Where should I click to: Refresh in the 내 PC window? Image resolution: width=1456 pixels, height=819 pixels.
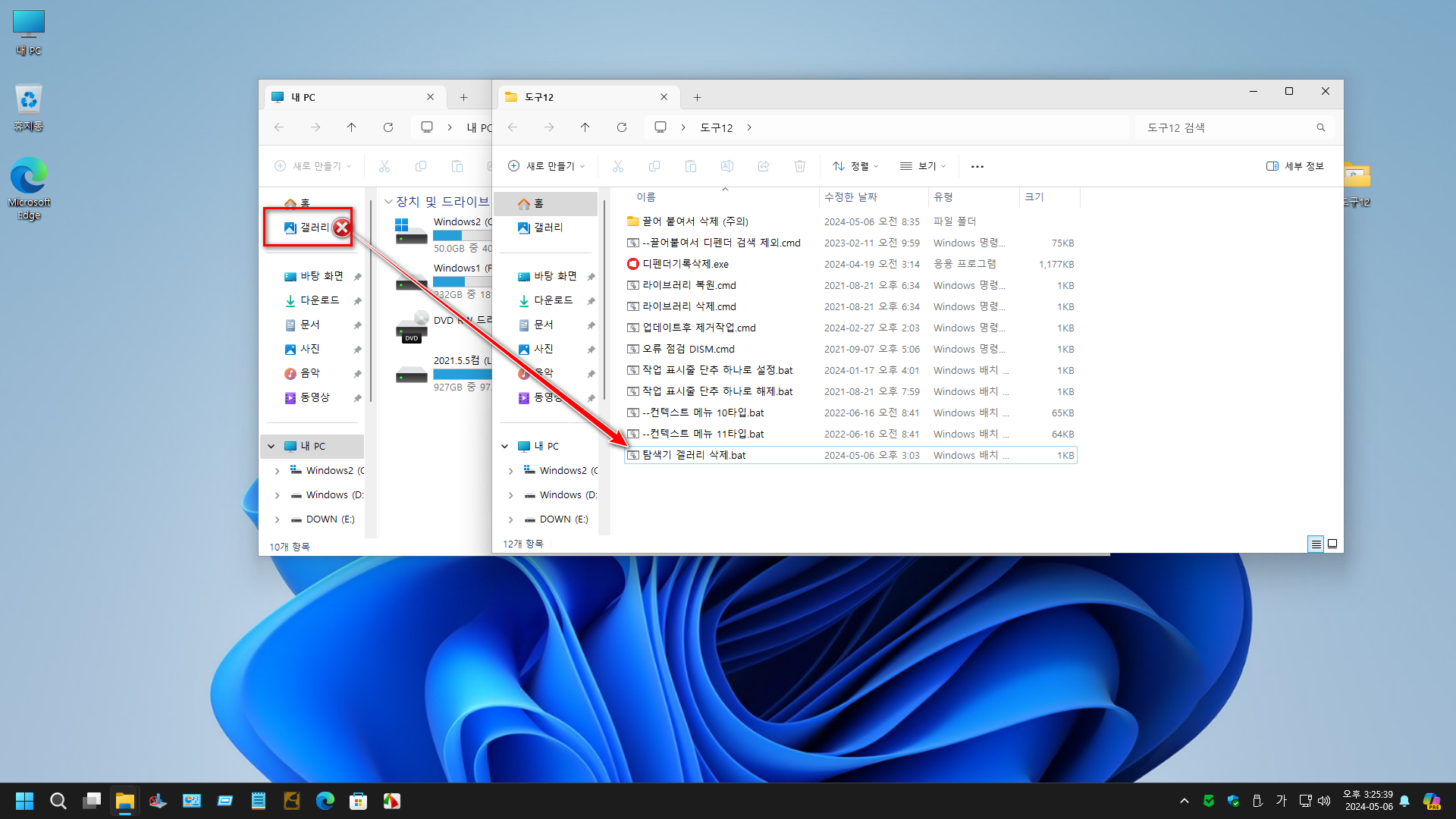pyautogui.click(x=388, y=127)
